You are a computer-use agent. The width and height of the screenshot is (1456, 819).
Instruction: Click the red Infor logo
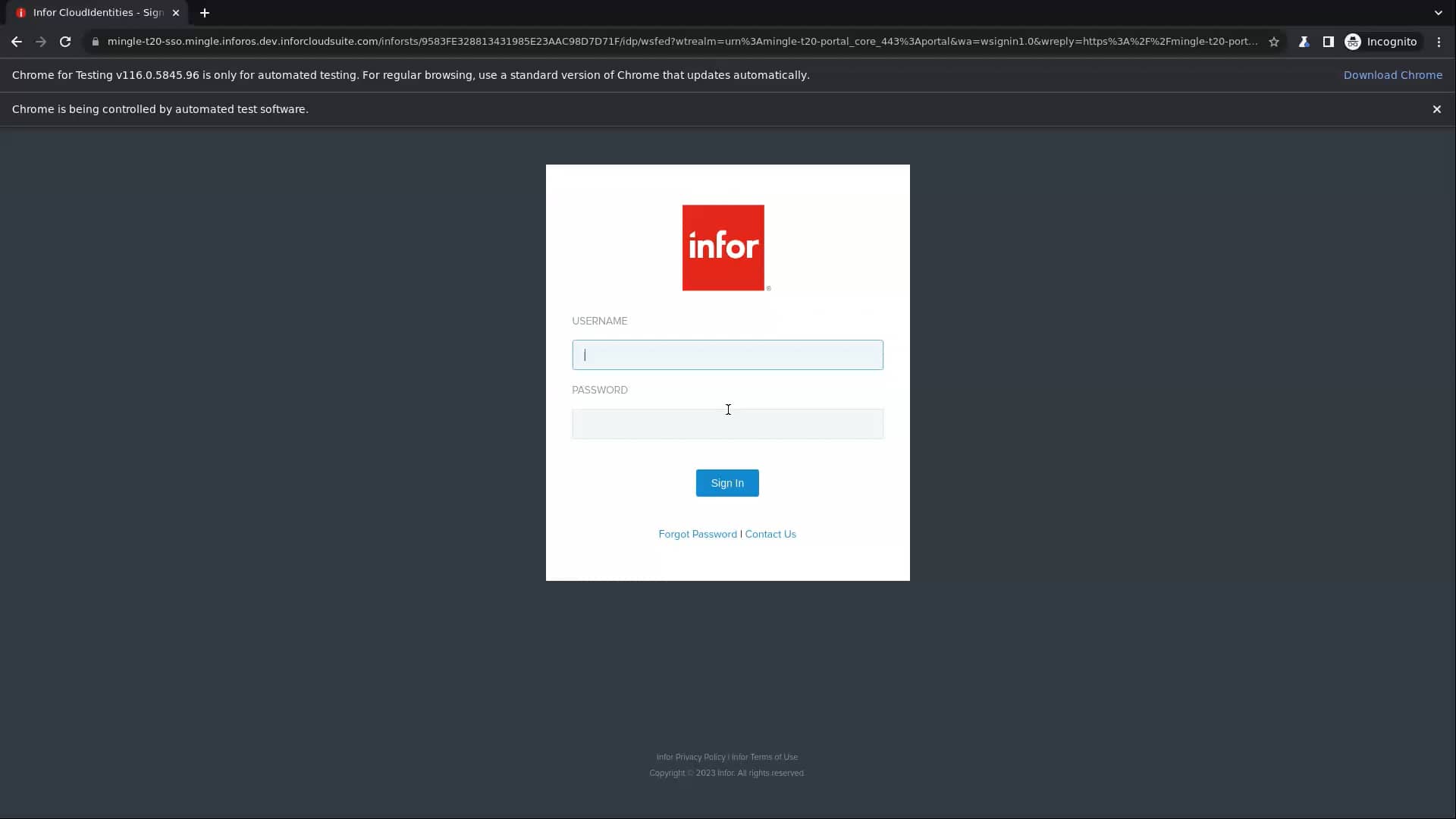(x=723, y=247)
